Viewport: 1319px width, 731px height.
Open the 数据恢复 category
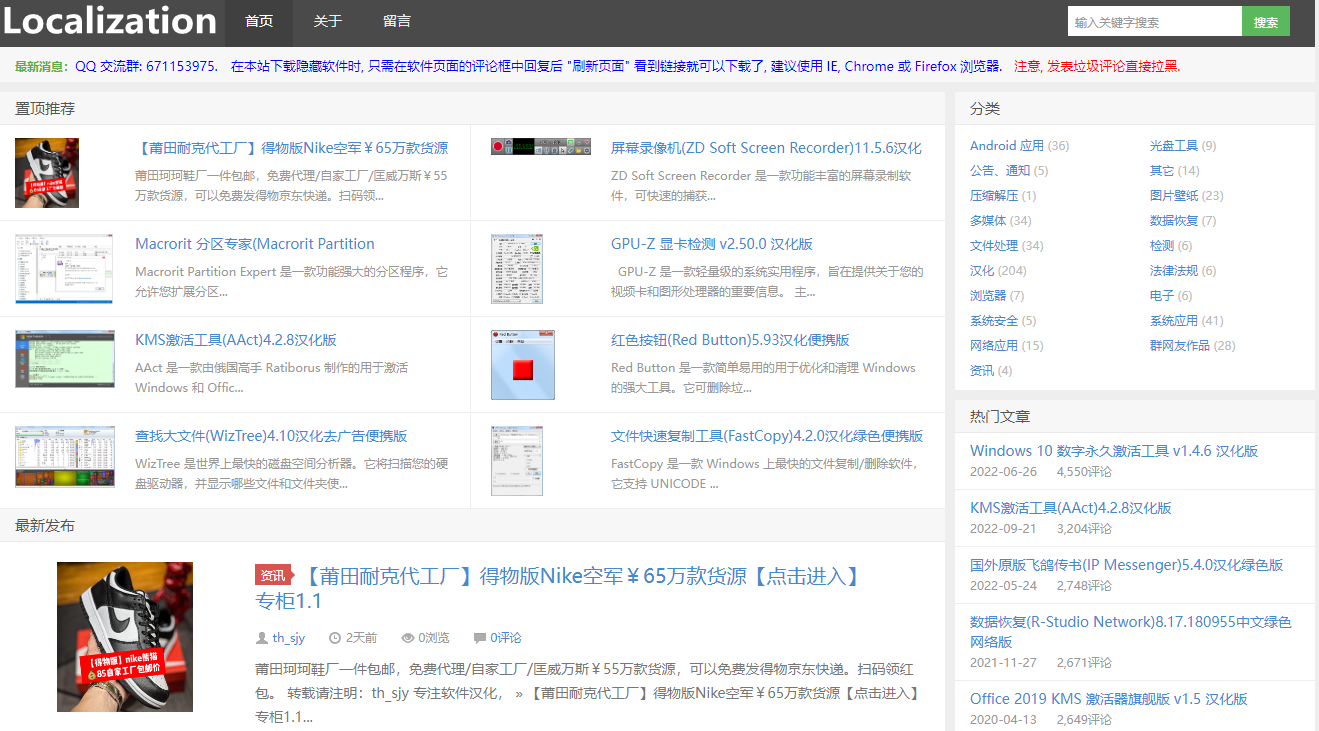(x=1174, y=221)
